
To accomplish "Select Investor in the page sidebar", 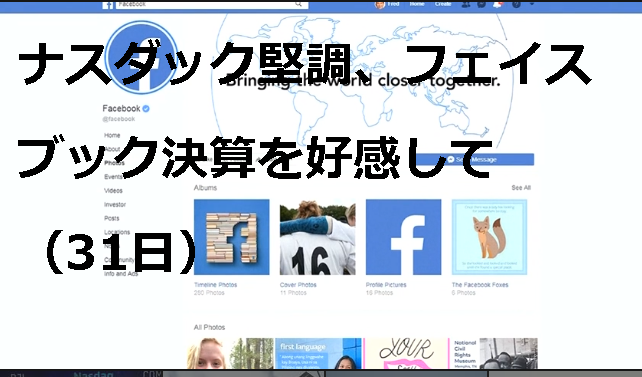I will coord(115,205).
